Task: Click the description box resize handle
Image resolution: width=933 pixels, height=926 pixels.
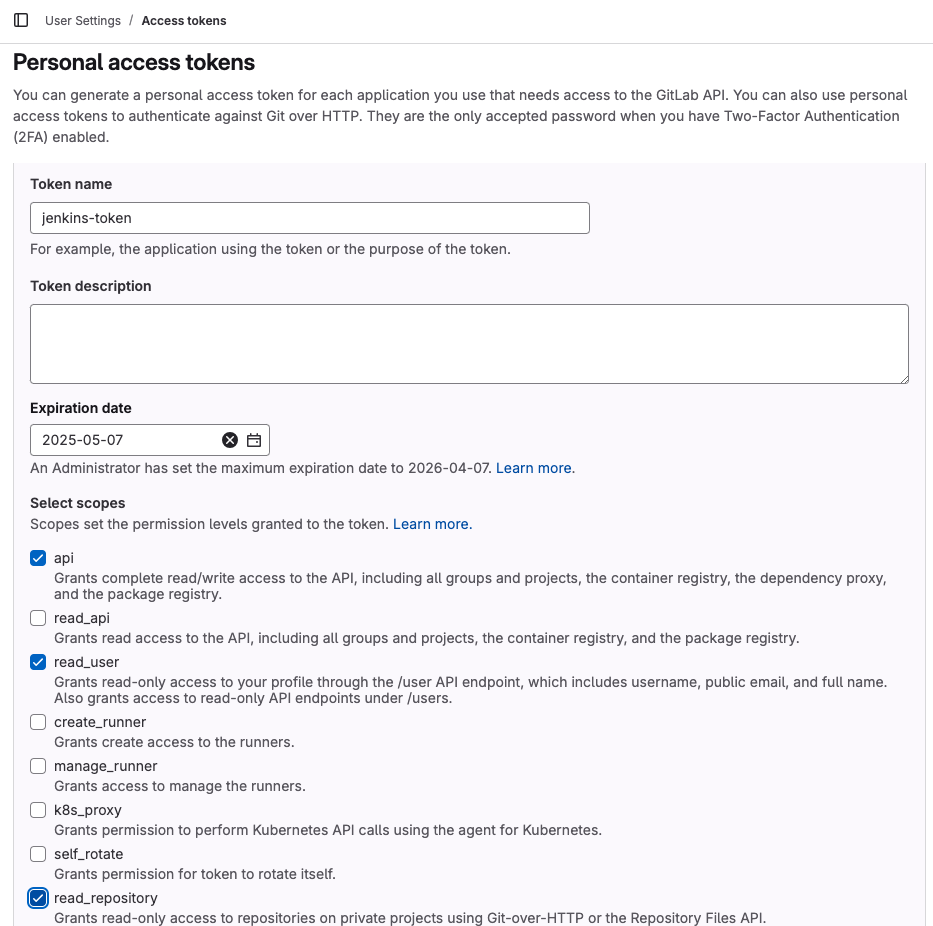Action: coord(906,379)
